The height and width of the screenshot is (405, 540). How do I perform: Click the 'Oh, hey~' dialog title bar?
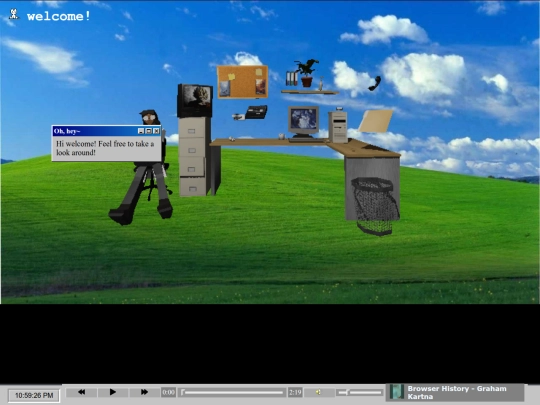pos(106,131)
